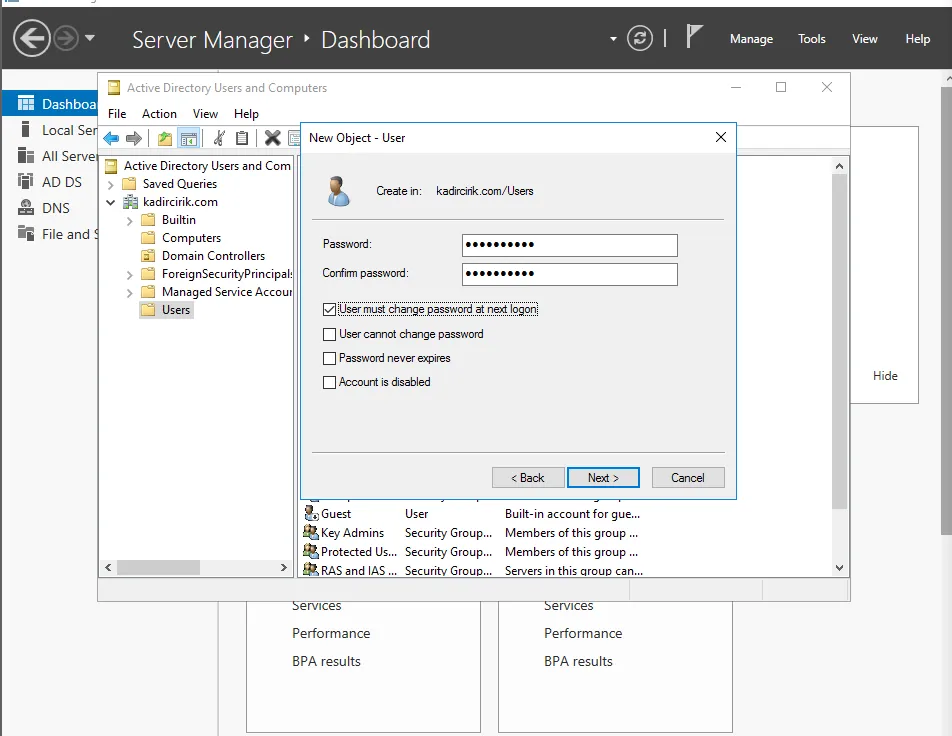Select the Guest user row
Viewport: 952px width, 736px height.
[x=472, y=514]
